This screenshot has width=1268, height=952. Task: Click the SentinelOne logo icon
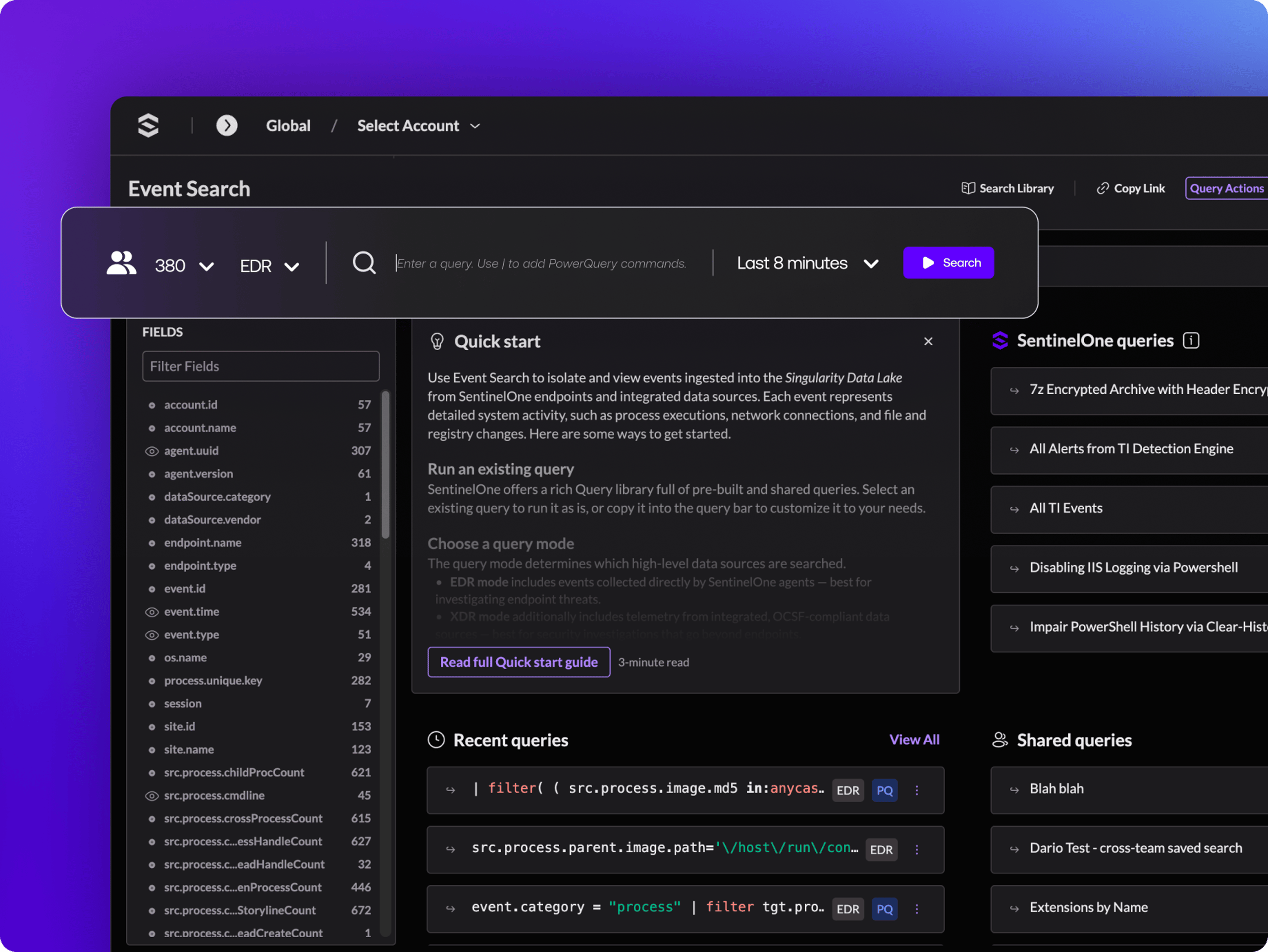point(148,125)
